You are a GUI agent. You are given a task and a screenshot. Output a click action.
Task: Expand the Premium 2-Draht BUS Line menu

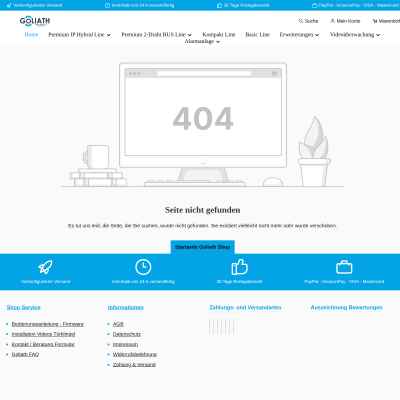[157, 35]
